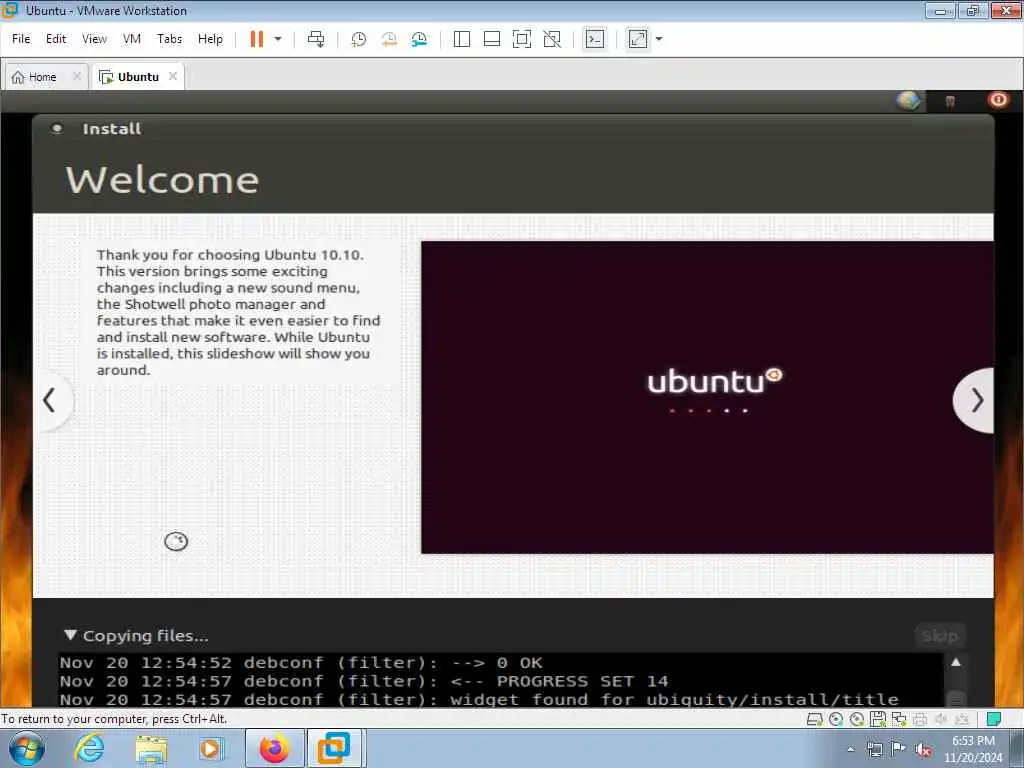Launch Internet Explorer from the taskbar
The image size is (1024, 768).
89,748
